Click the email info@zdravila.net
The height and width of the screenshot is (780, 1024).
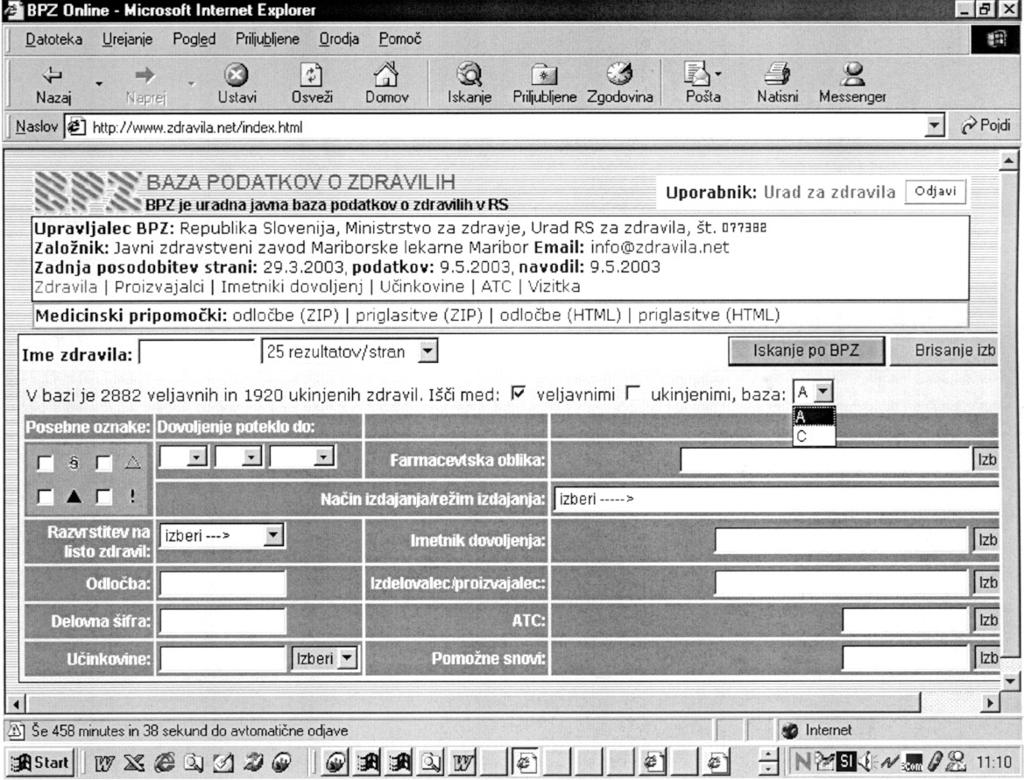click(660, 248)
